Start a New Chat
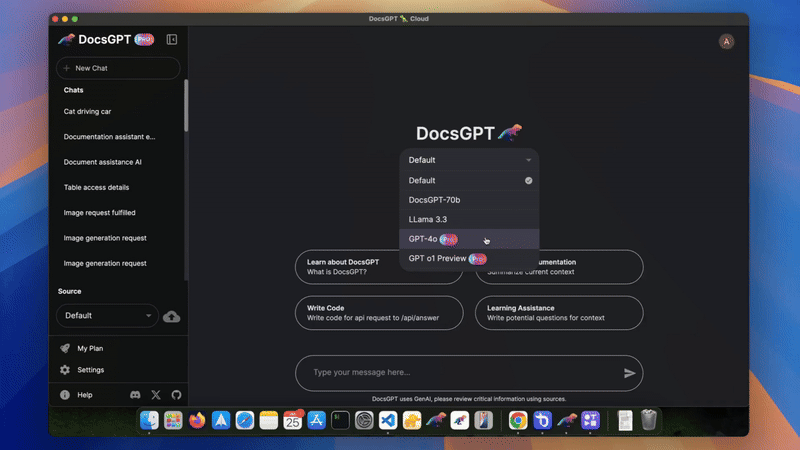800x450 pixels. coord(118,68)
